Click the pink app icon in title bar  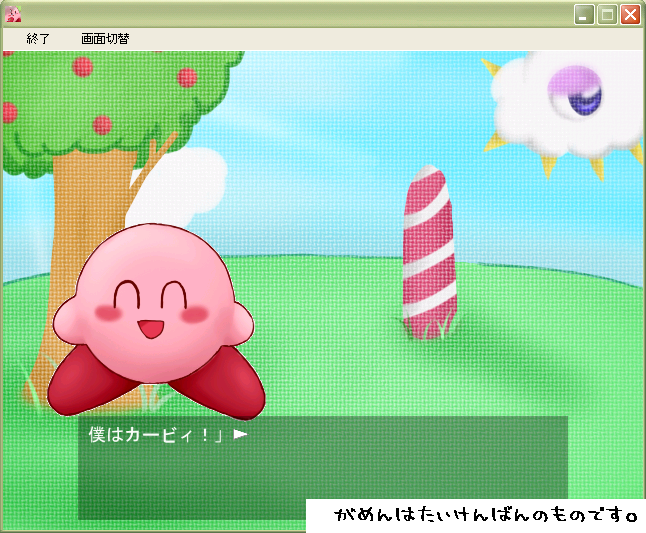(13, 14)
